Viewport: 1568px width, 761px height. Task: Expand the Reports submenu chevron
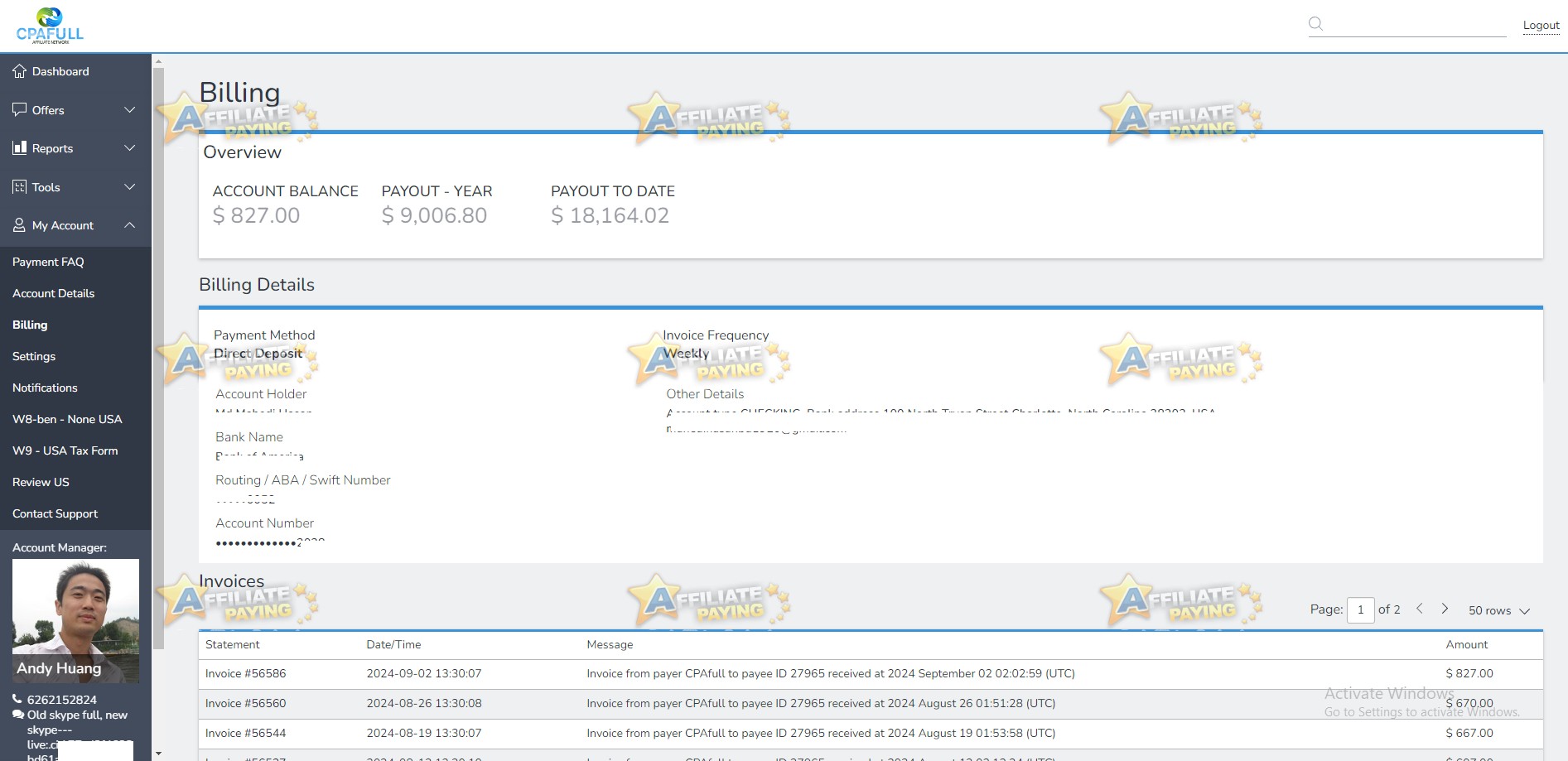[129, 147]
